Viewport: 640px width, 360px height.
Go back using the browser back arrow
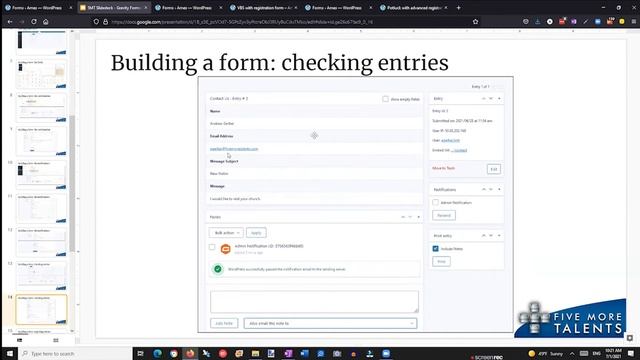point(10,22)
